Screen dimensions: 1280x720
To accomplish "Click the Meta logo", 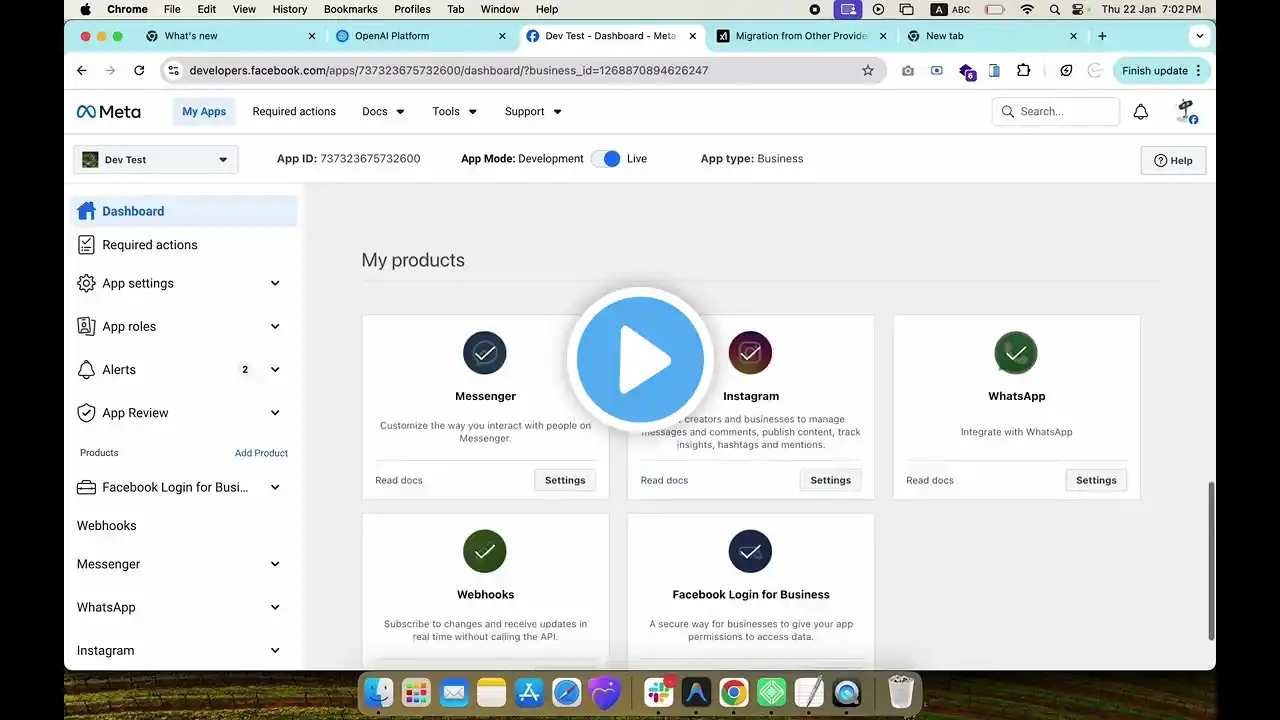I will click(109, 112).
